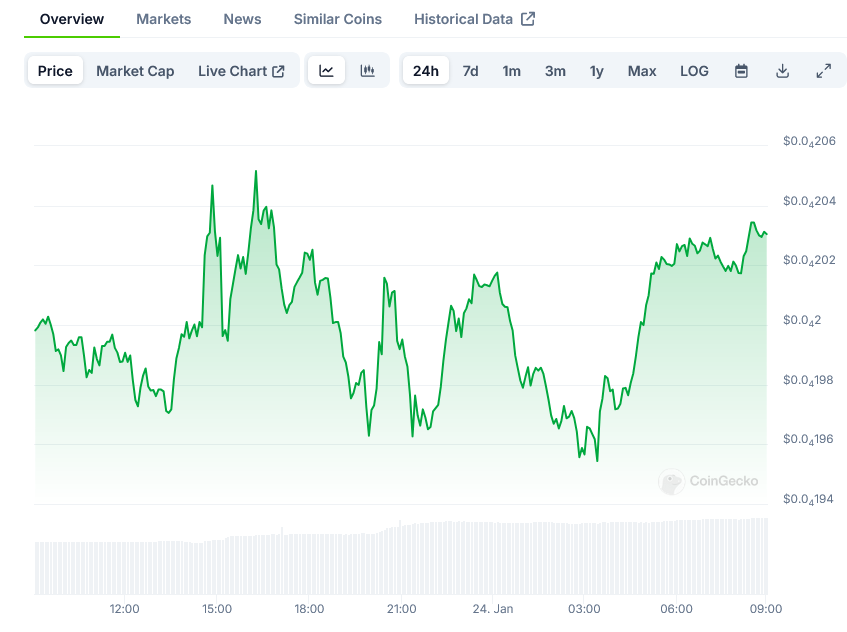Go to Similar Coins tab

pos(337,19)
